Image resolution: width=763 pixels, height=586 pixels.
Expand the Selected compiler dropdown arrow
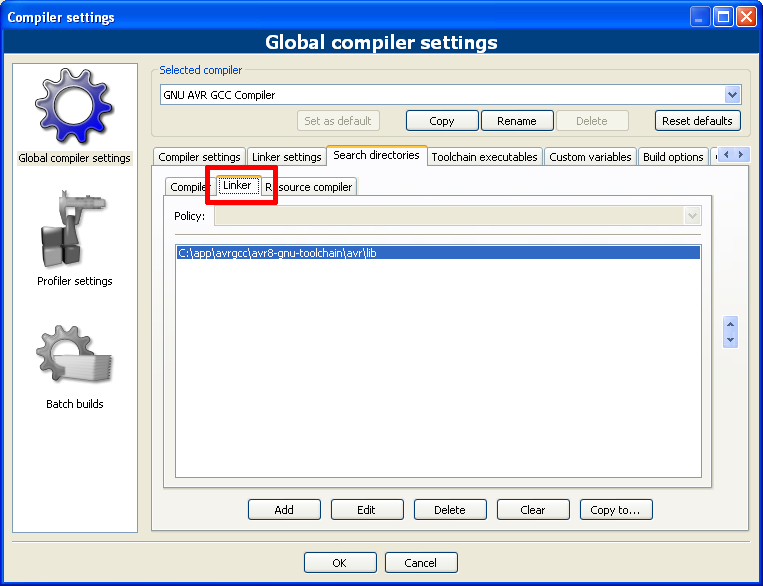coord(732,95)
